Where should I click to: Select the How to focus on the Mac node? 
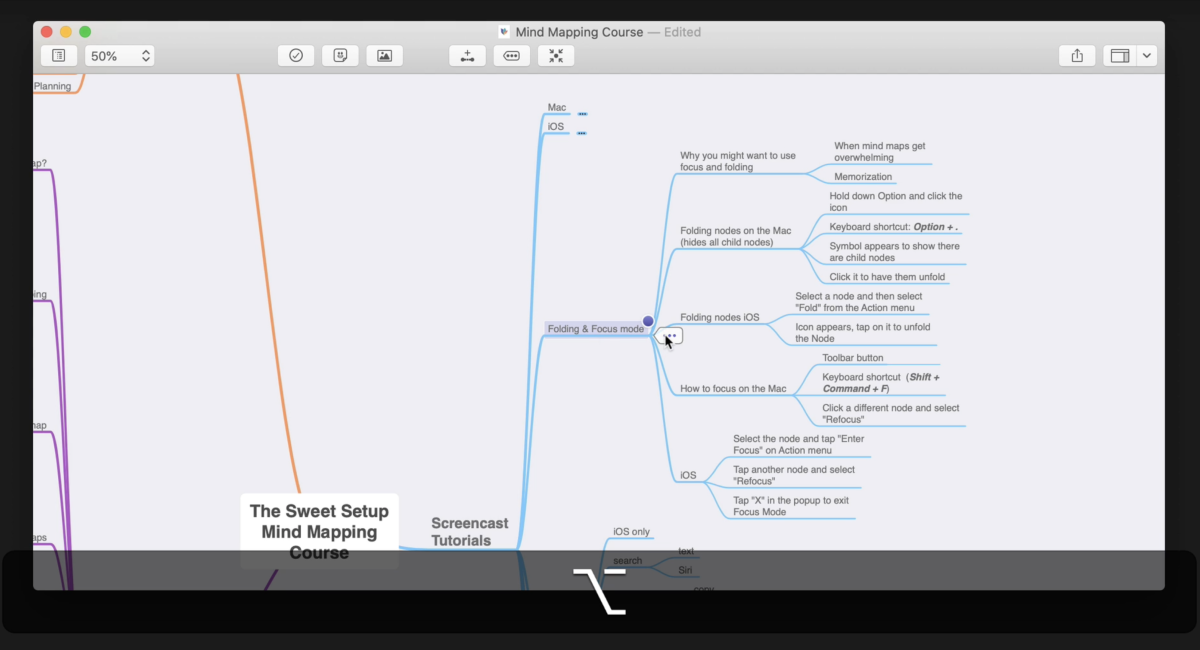pos(733,388)
